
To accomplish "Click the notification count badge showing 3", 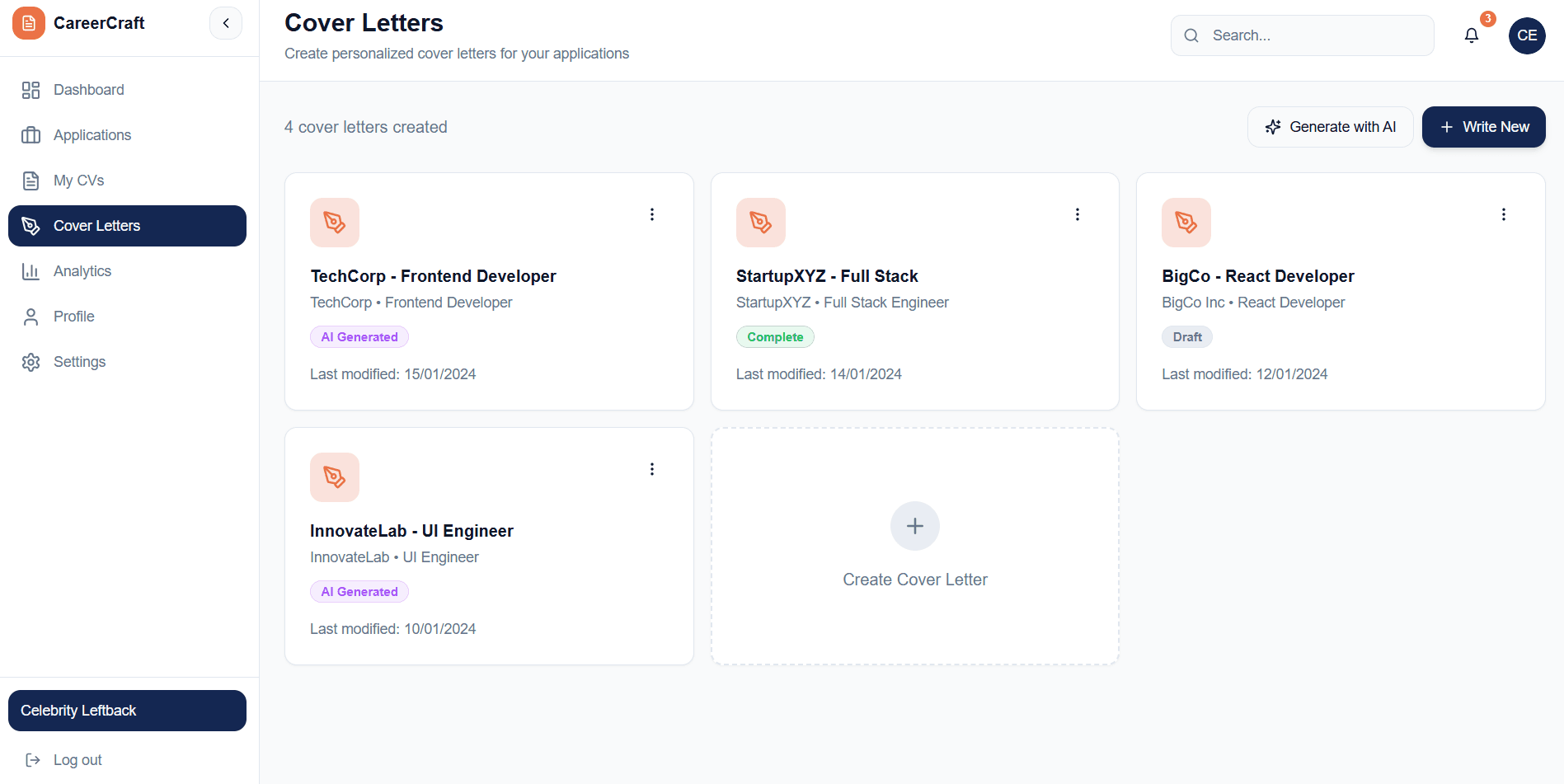I will point(1488,19).
